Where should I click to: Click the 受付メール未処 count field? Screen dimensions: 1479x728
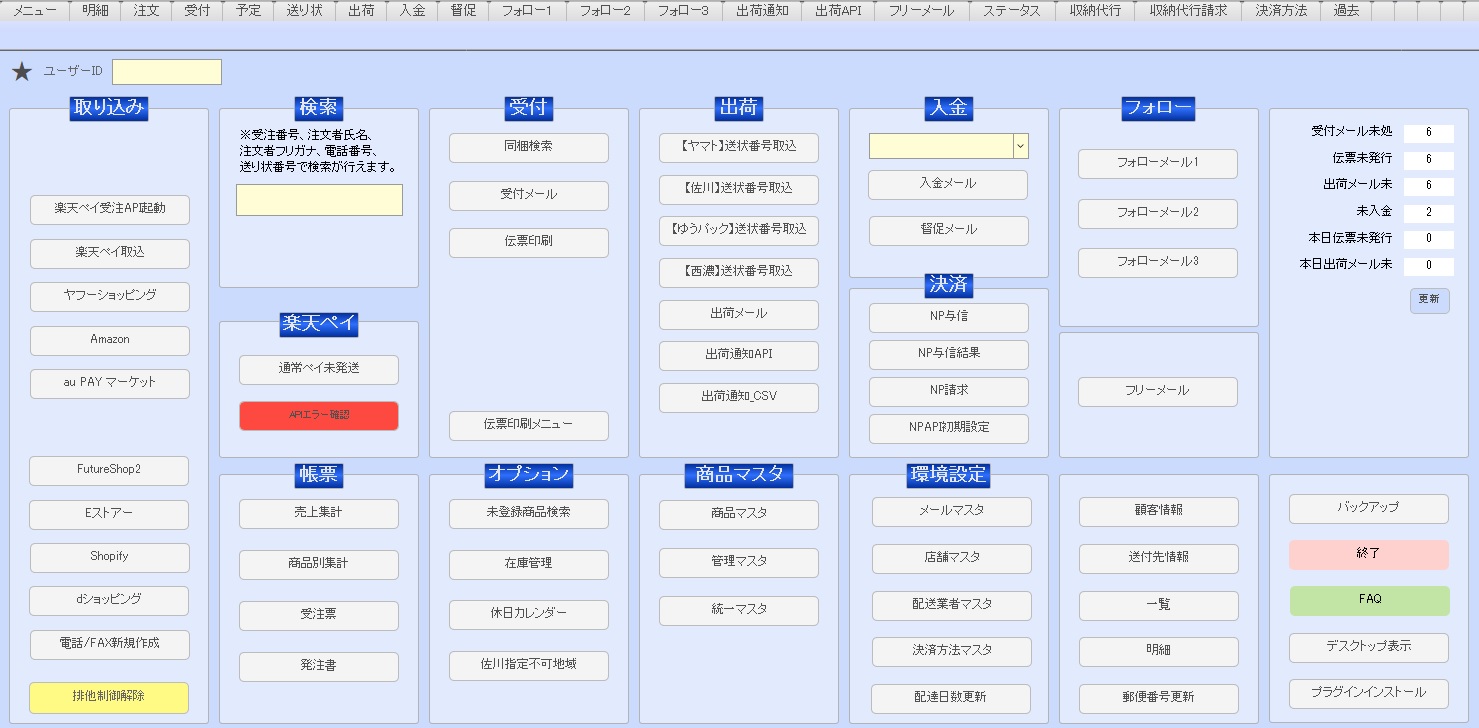point(1428,133)
